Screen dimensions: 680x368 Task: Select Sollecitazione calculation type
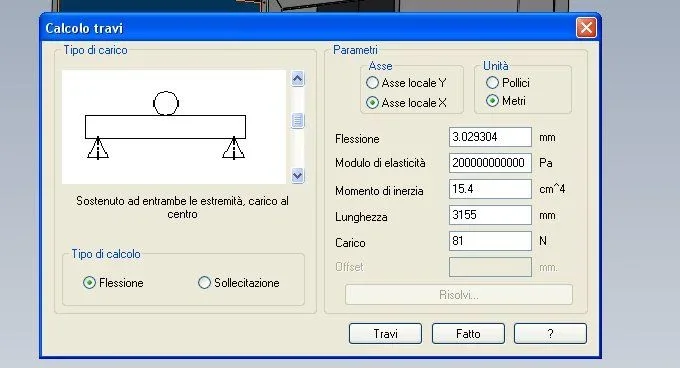pyautogui.click(x=204, y=283)
